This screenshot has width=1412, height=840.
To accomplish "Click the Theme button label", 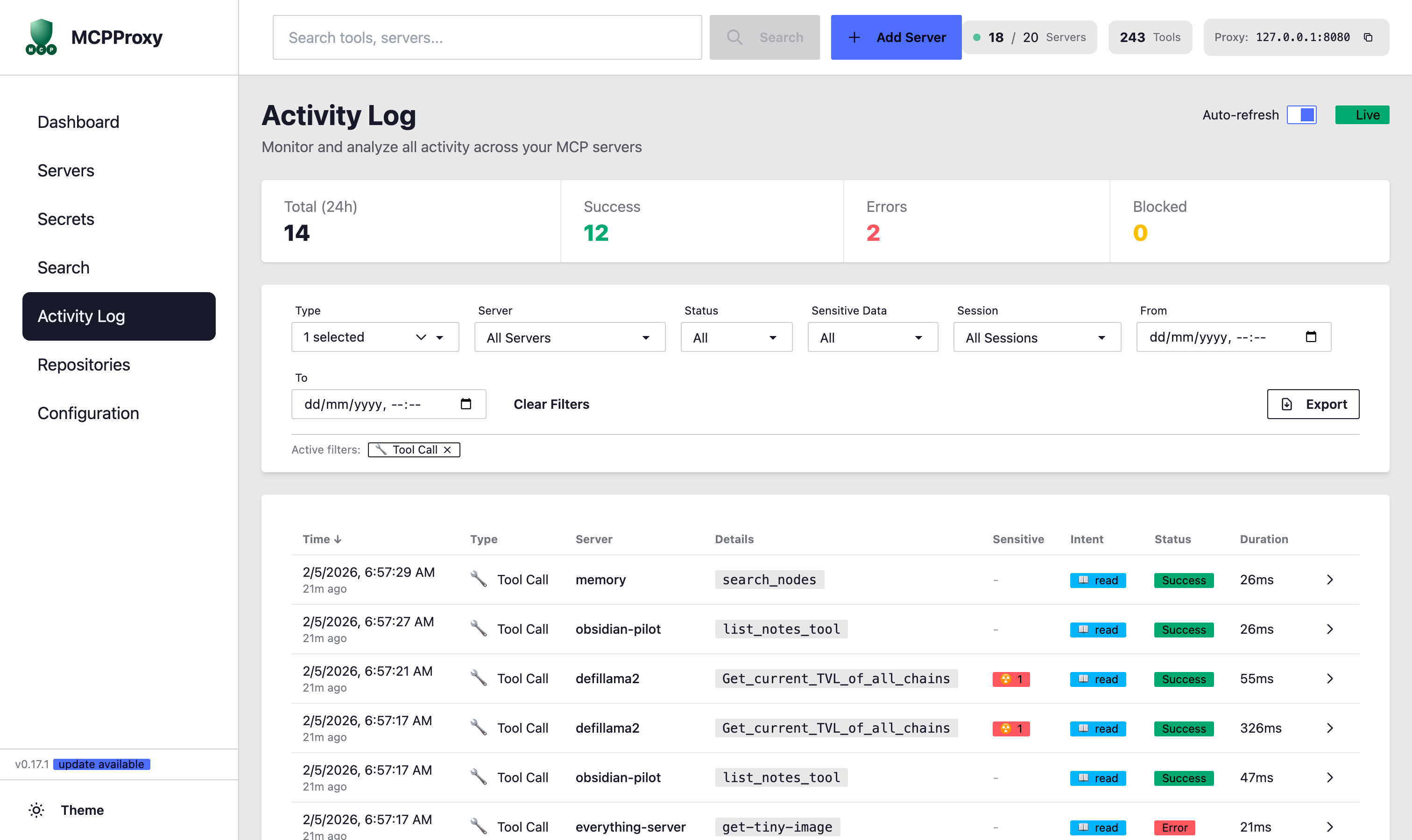I will point(82,810).
